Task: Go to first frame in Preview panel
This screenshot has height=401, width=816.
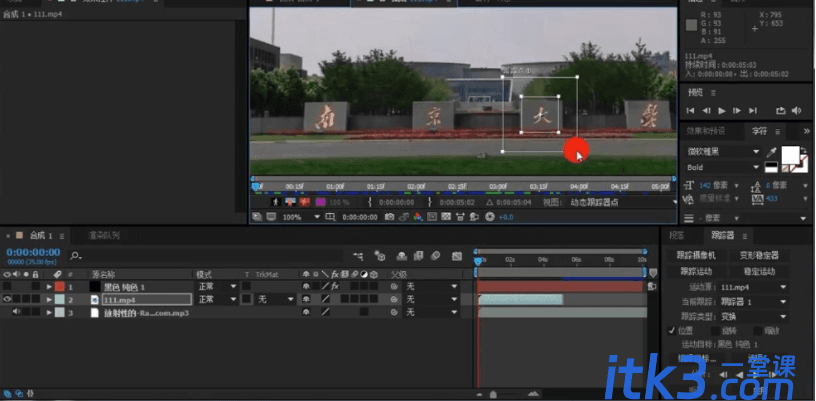Action: tap(691, 111)
